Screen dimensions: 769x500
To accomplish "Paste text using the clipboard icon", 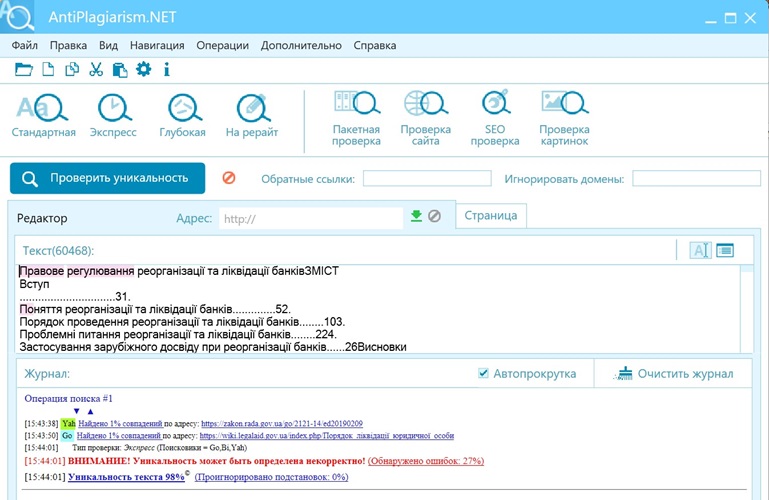I will (120, 70).
